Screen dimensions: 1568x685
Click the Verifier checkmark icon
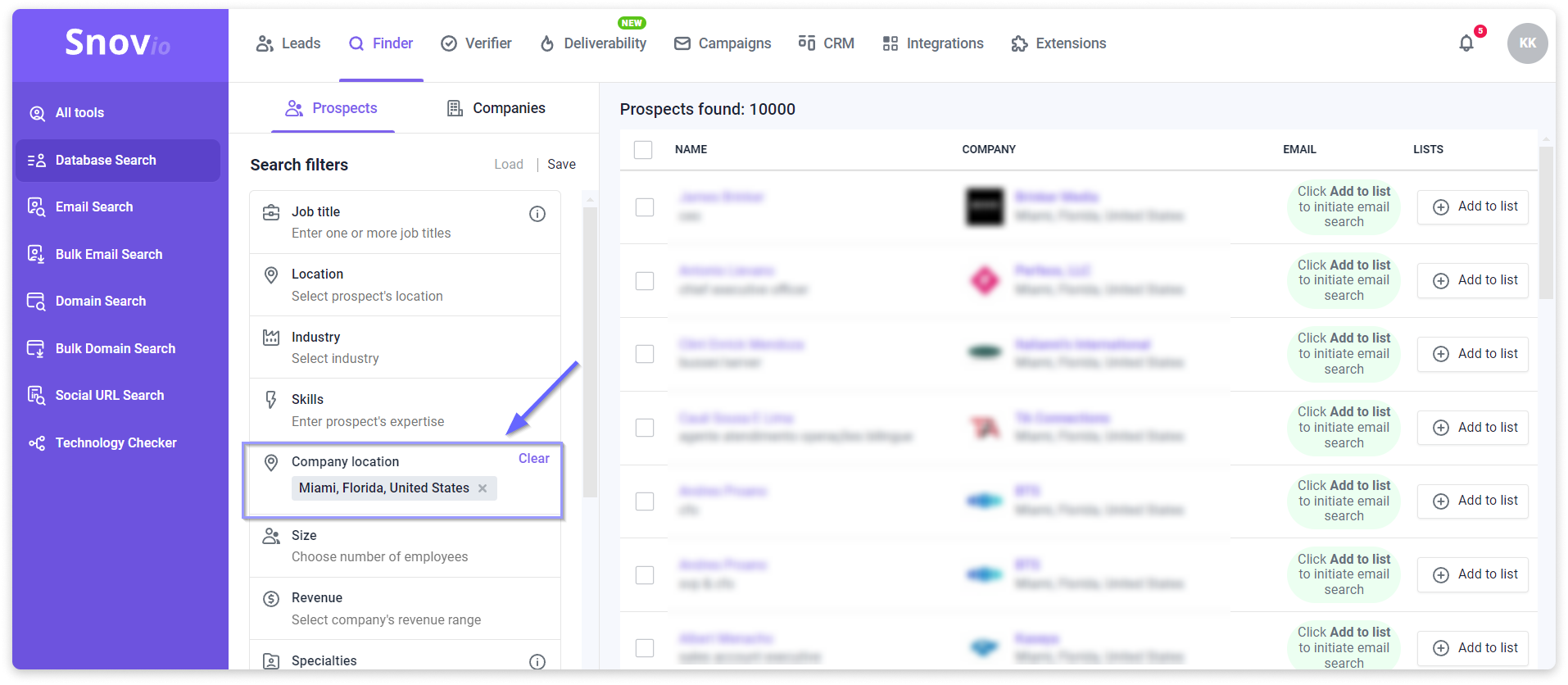(x=449, y=43)
